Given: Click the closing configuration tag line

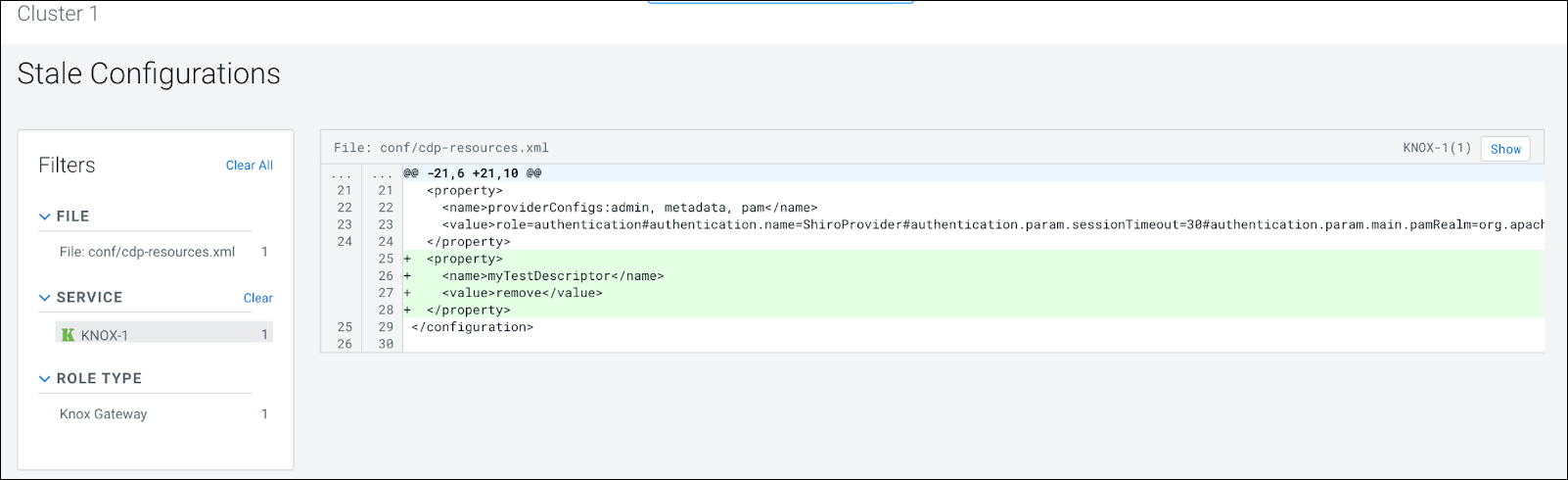Looking at the screenshot, I should coord(472,327).
